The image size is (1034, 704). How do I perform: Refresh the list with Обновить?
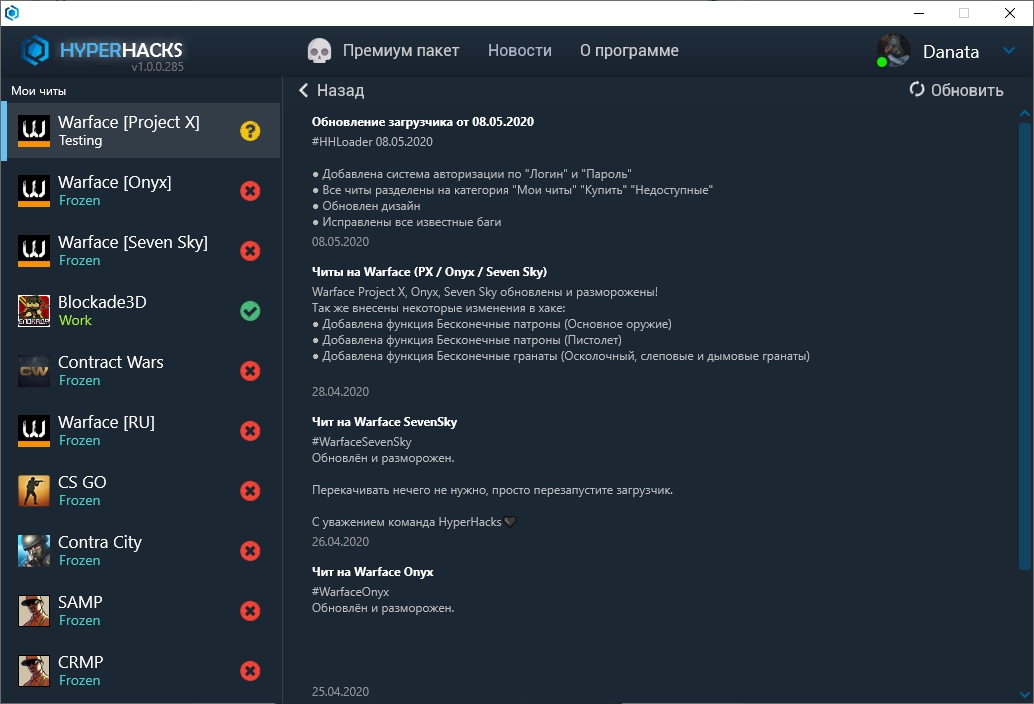(x=956, y=90)
